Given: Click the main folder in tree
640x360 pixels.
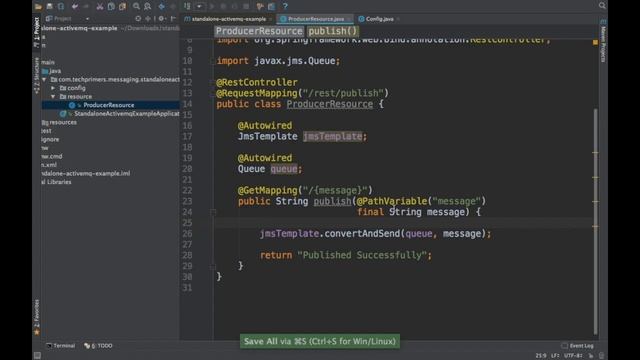Looking at the screenshot, I should click(48, 62).
